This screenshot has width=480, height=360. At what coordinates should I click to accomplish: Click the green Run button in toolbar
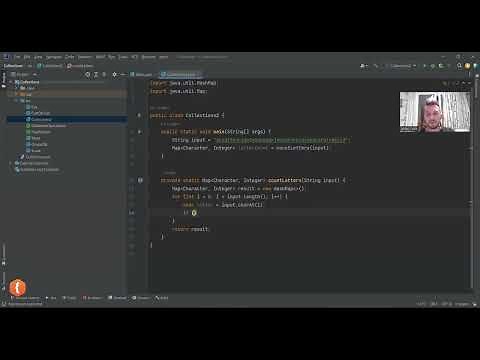pos(424,66)
